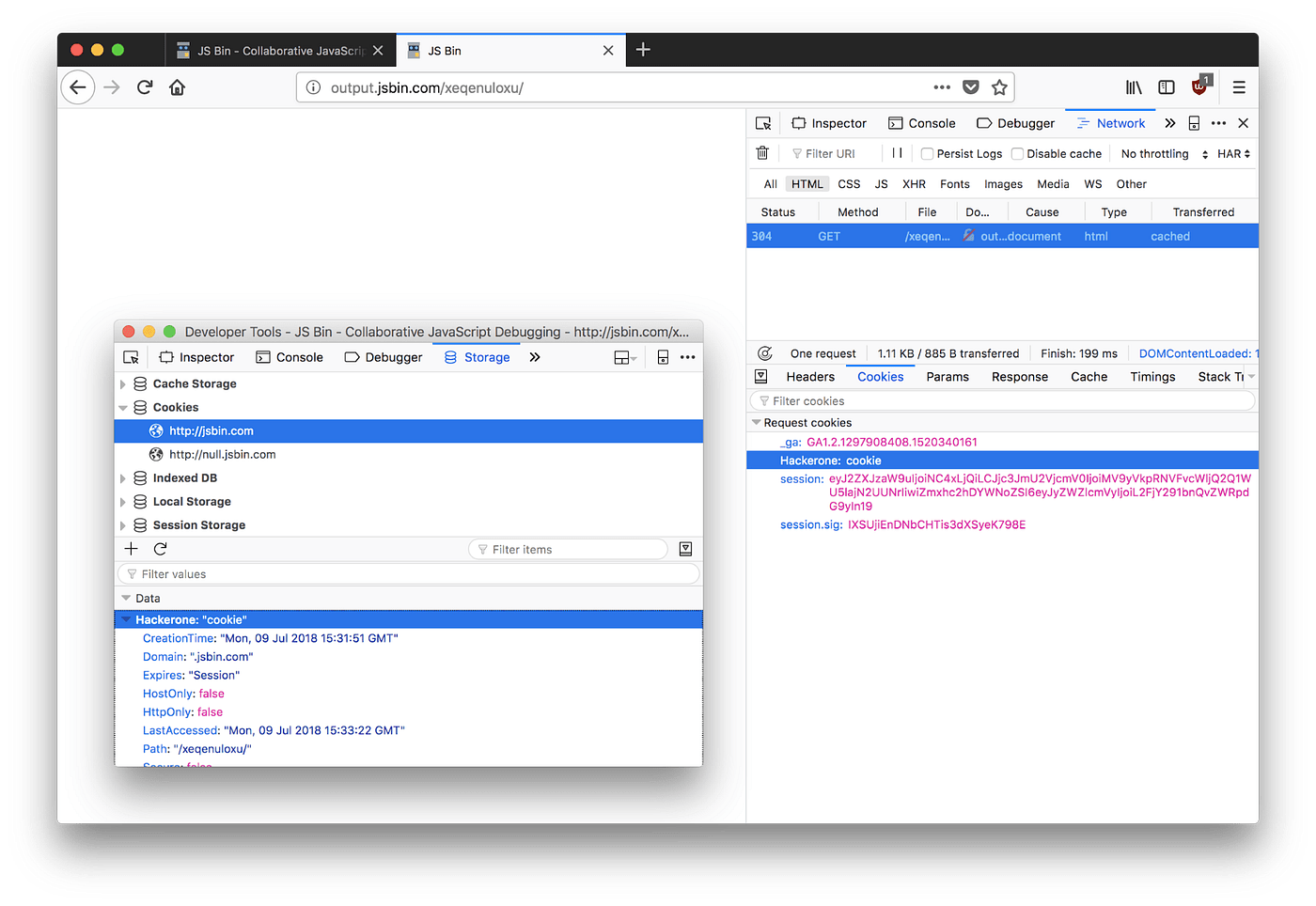Add a new cookie with the plus icon

click(131, 548)
